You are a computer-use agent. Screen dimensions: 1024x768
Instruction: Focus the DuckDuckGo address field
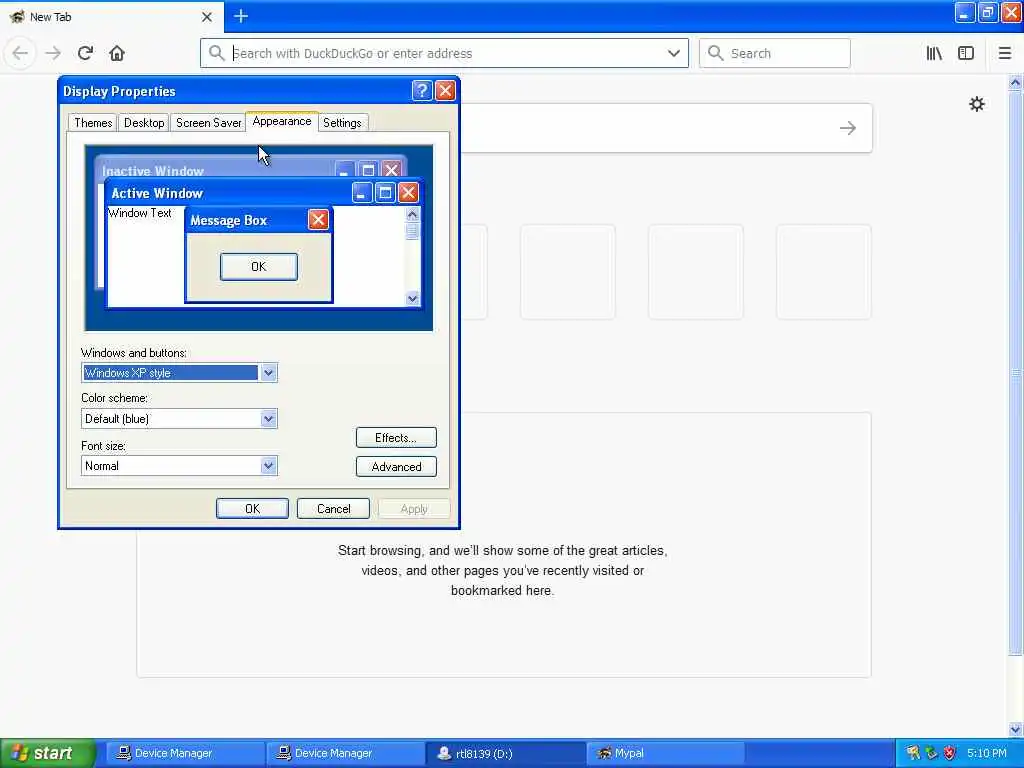click(x=444, y=53)
